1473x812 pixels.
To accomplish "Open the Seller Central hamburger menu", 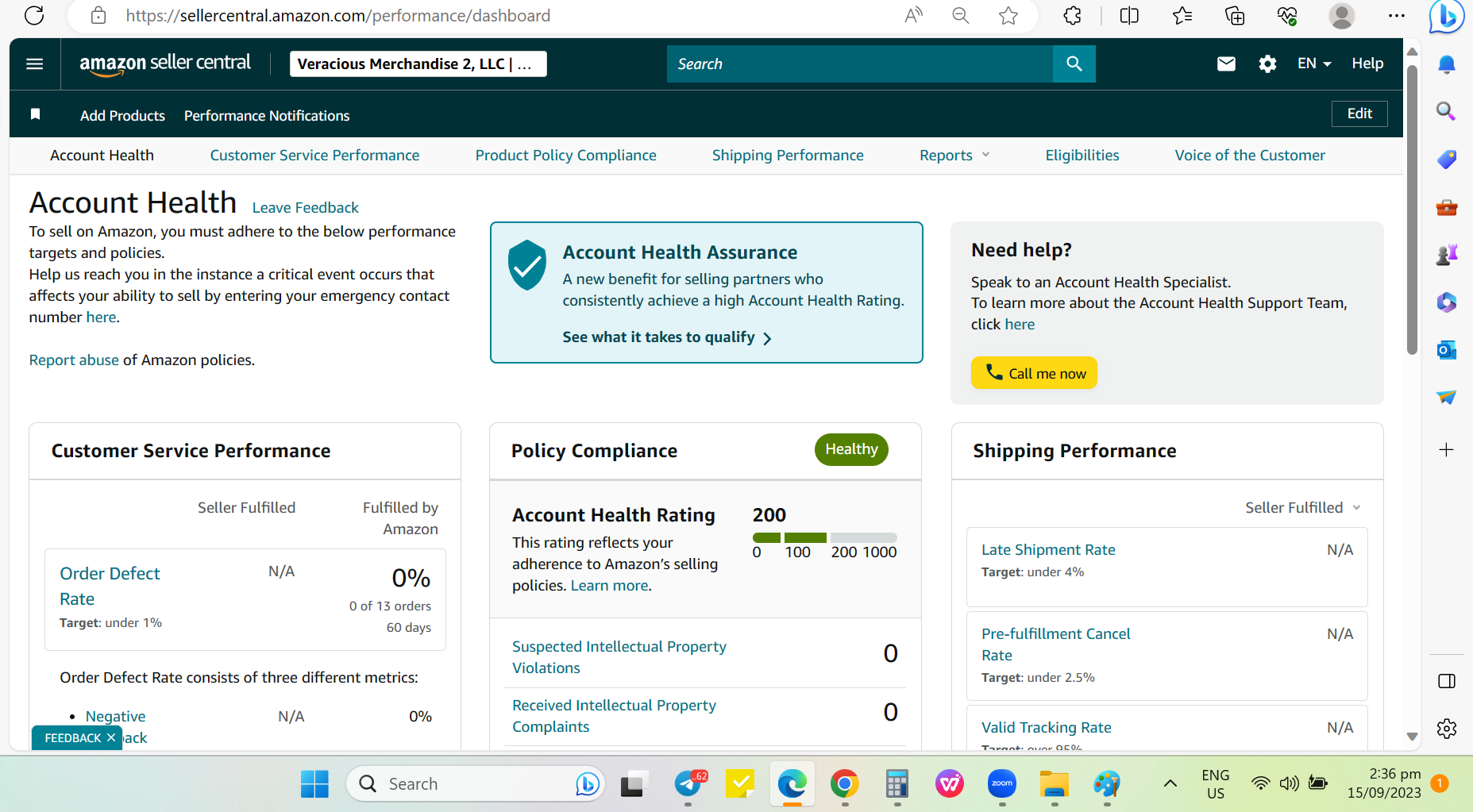I will (35, 64).
